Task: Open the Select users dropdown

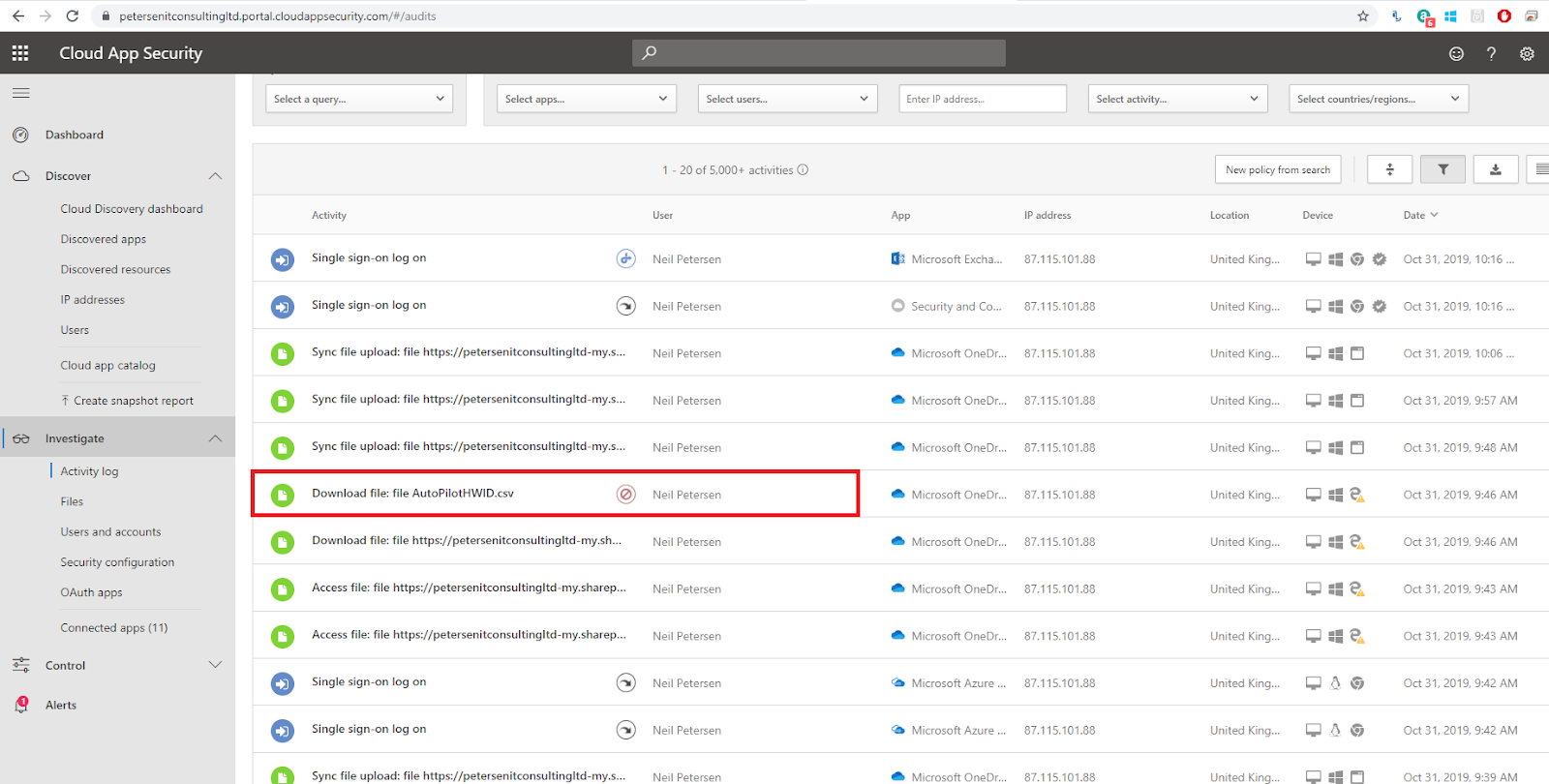Action: pyautogui.click(x=788, y=99)
